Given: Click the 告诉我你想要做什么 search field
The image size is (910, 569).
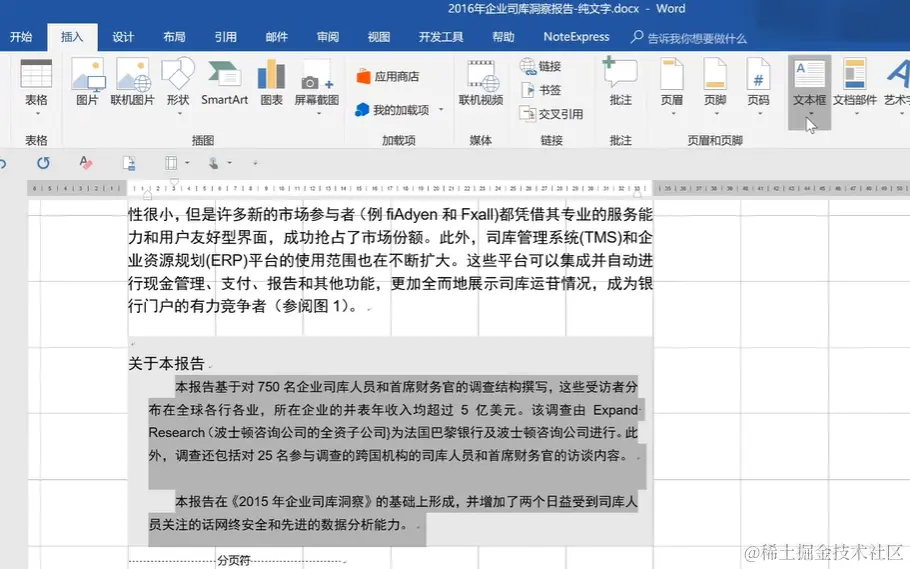Looking at the screenshot, I should click(x=697, y=38).
